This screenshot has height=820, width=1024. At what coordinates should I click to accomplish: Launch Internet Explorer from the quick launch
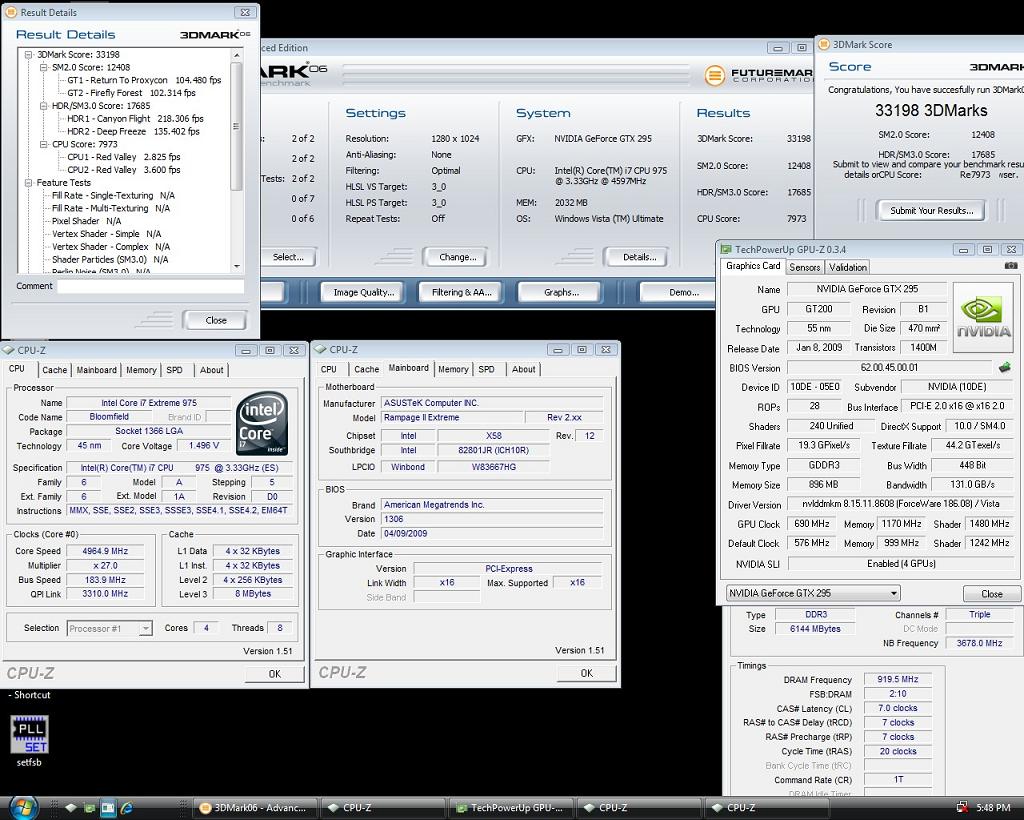point(126,808)
